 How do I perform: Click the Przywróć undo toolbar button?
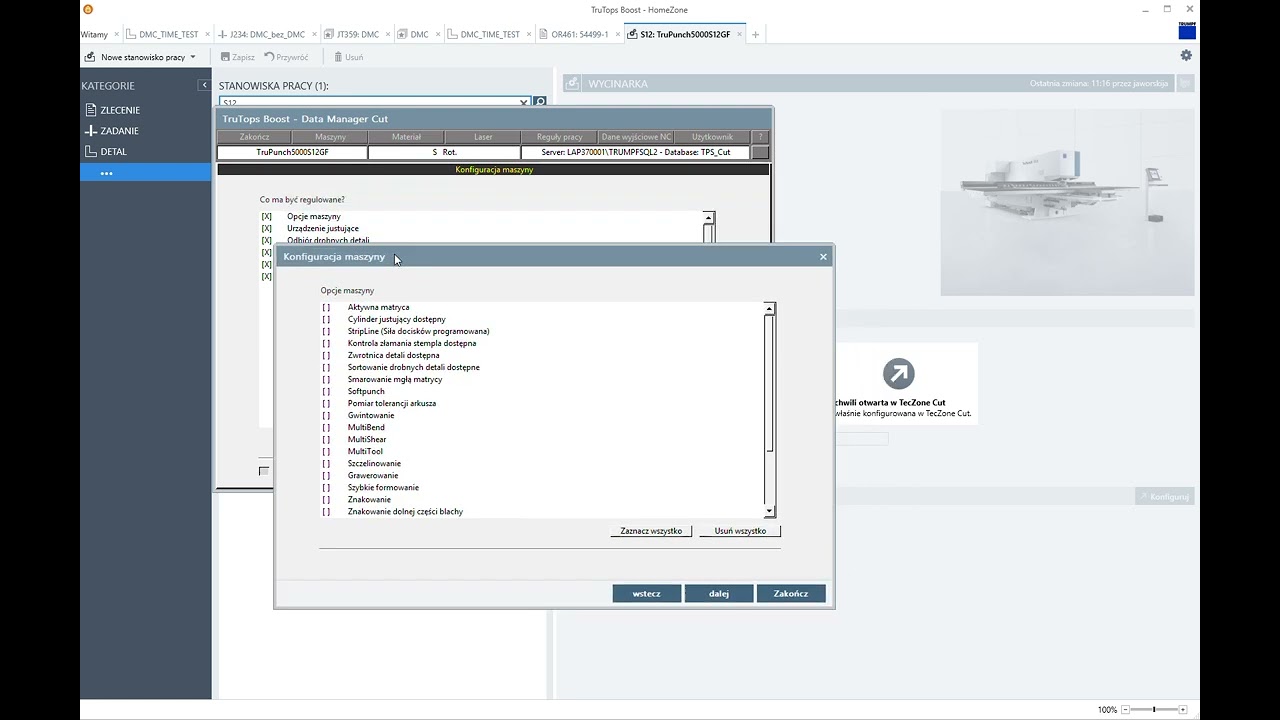pyautogui.click(x=286, y=57)
